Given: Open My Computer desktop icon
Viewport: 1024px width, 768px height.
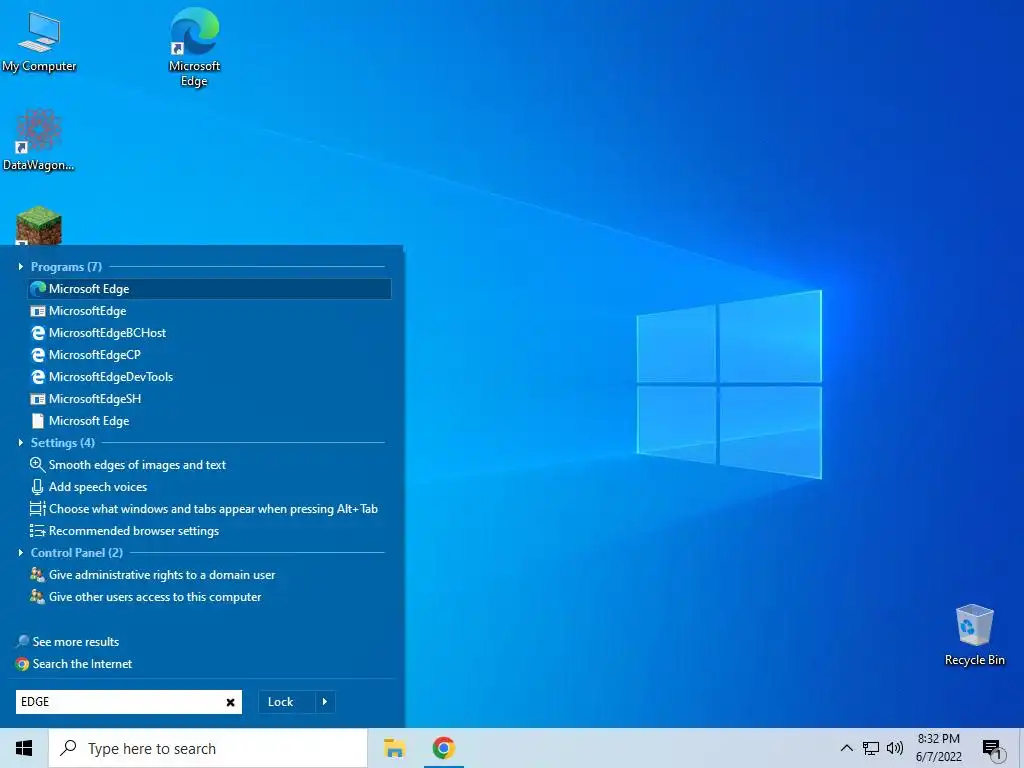Looking at the screenshot, I should (39, 42).
